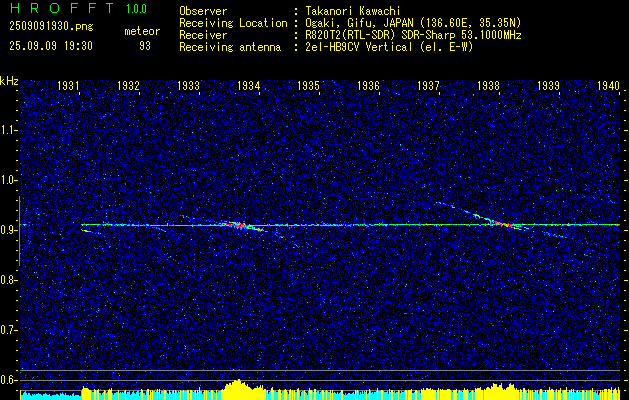Click the meteor count 93
Screen dimensions: 629x400
(145, 46)
